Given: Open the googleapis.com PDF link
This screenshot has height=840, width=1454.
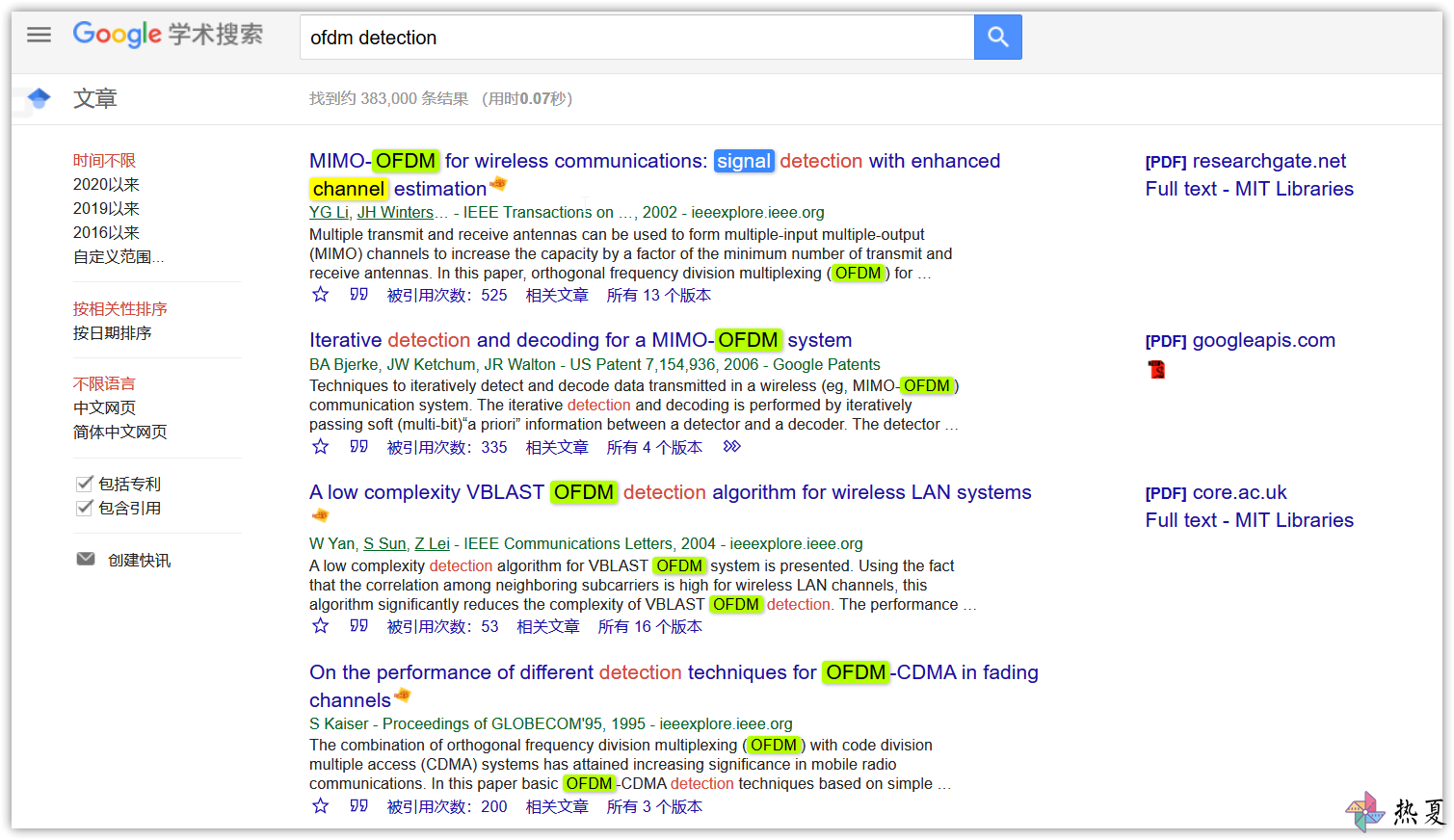Looking at the screenshot, I should (1240, 340).
